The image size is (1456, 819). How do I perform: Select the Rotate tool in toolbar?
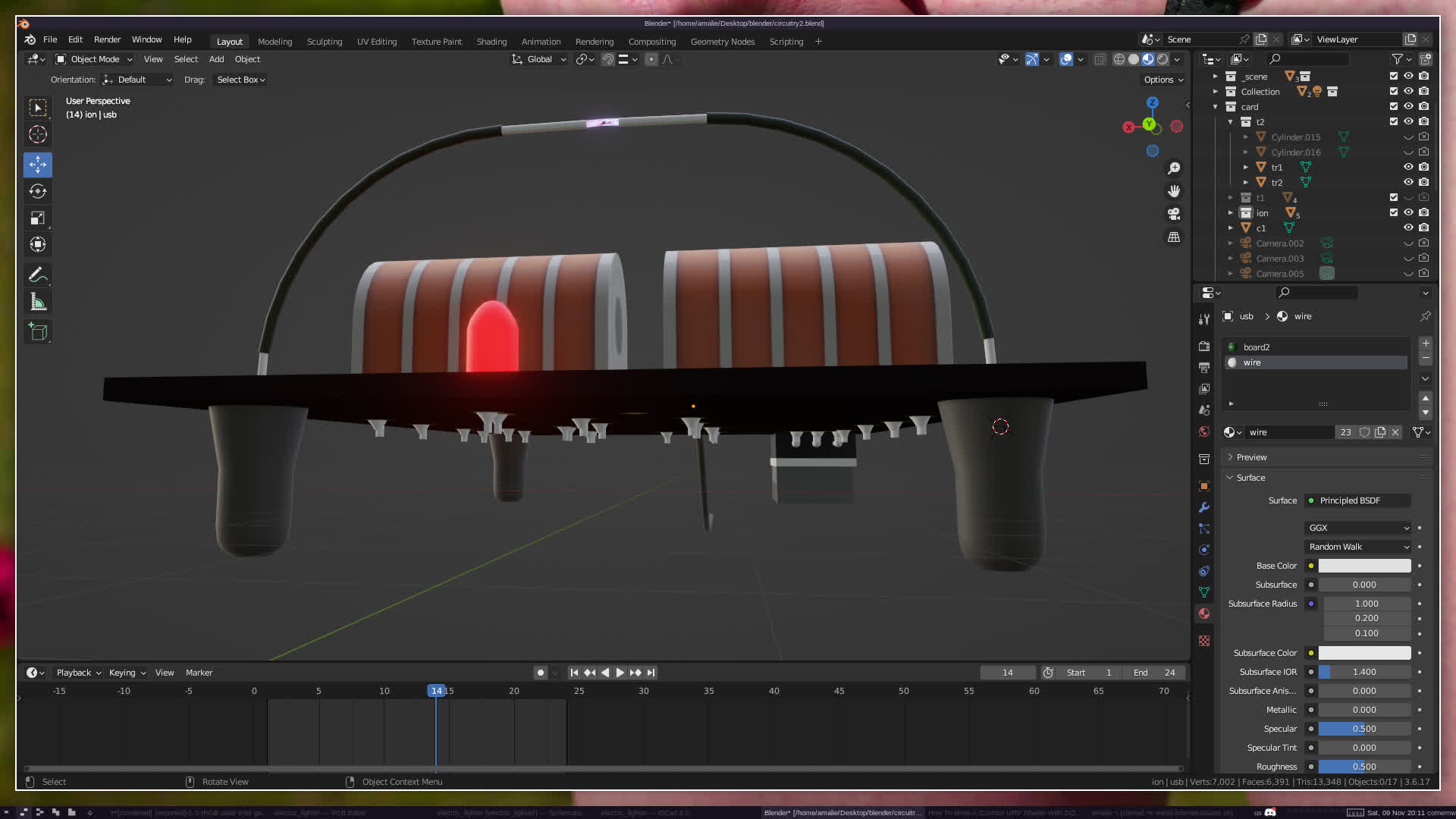[38, 191]
